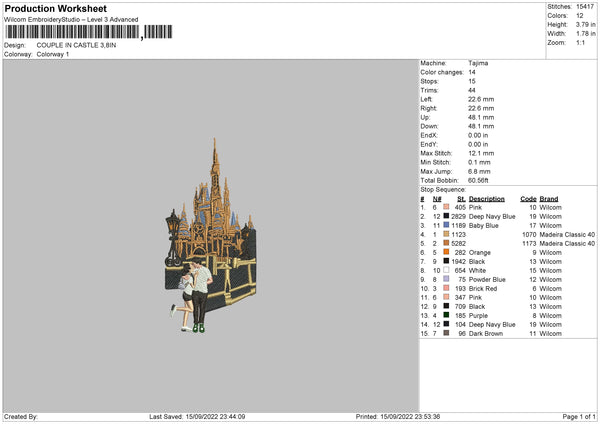Click the barcode in the worksheet header

[x=70, y=32]
